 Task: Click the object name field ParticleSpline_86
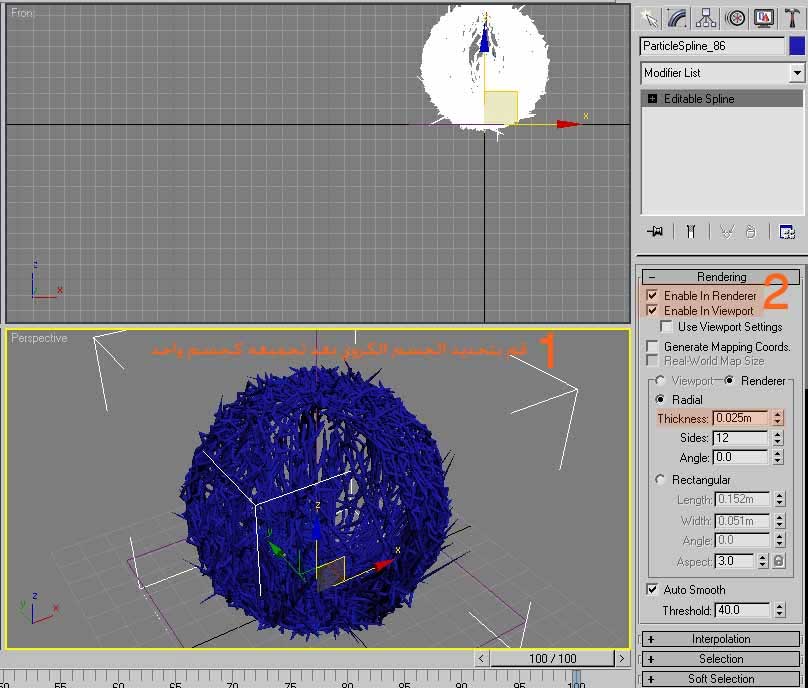[x=713, y=46]
